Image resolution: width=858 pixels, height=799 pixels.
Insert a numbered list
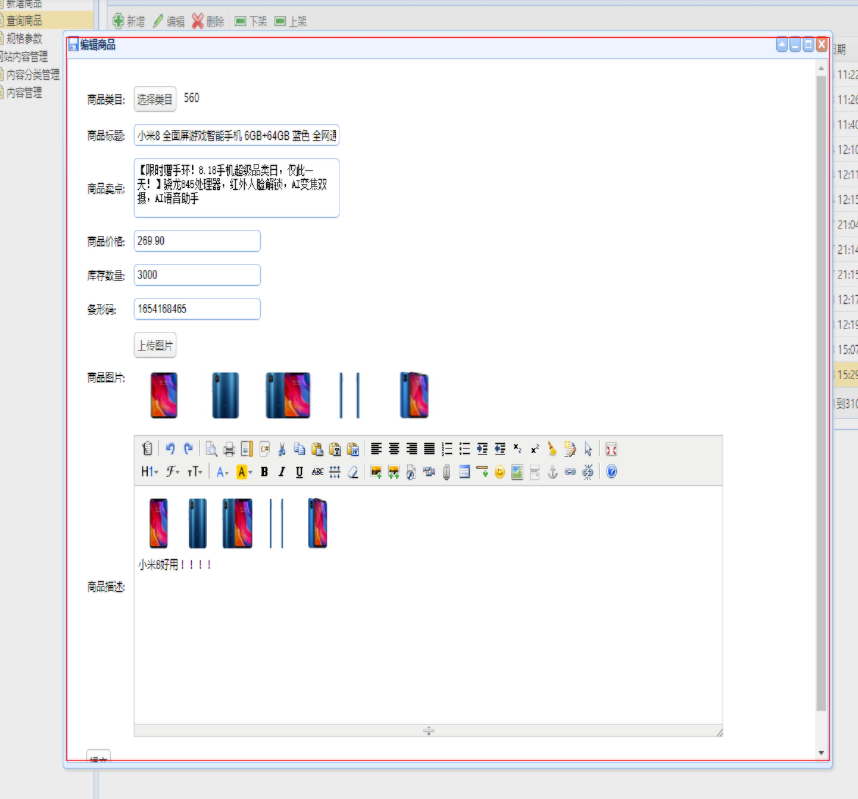(x=447, y=449)
